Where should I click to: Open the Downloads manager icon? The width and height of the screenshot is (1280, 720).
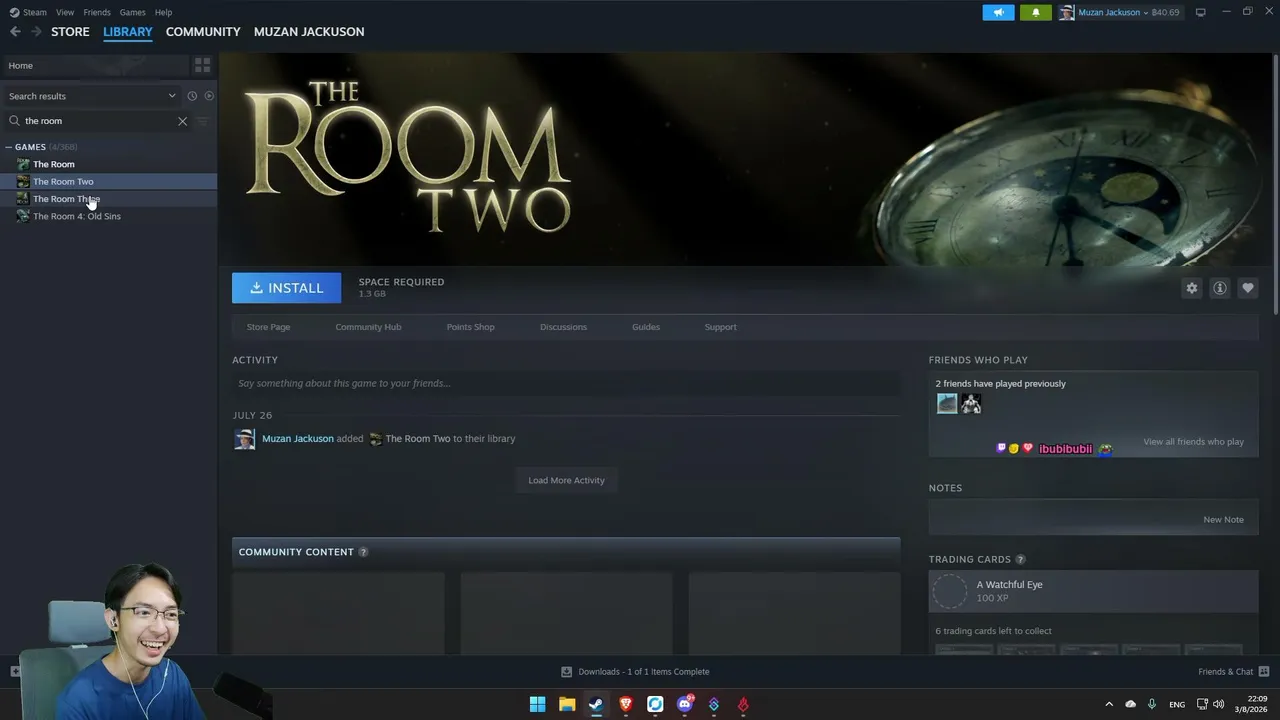(x=566, y=672)
